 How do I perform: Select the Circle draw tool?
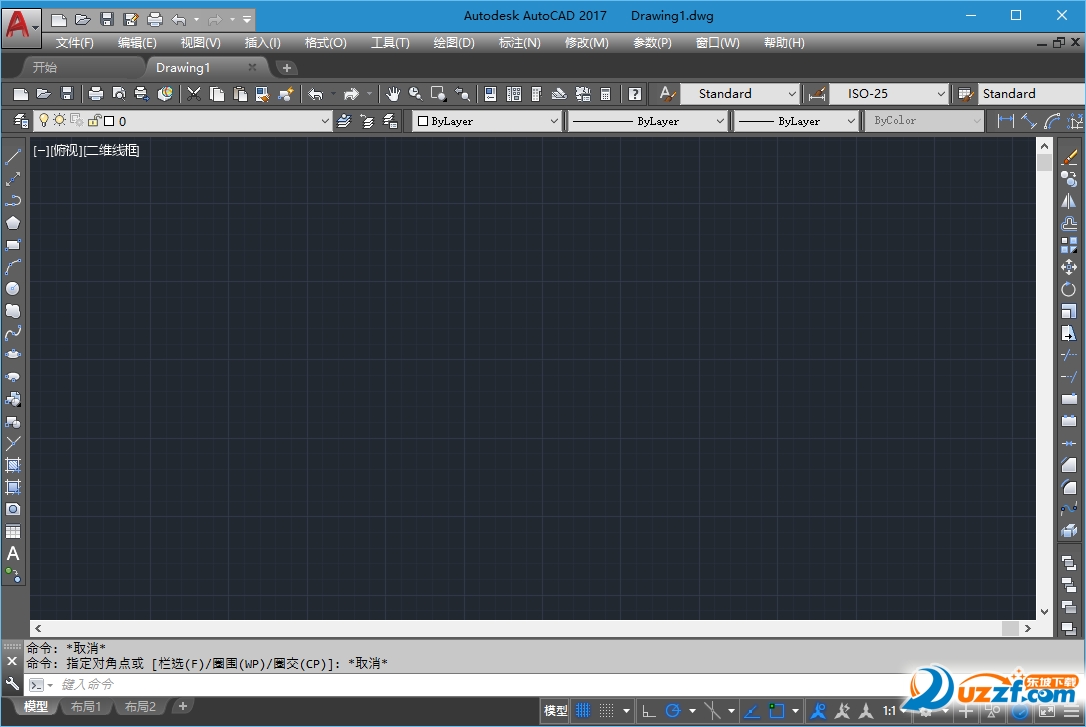pos(13,289)
